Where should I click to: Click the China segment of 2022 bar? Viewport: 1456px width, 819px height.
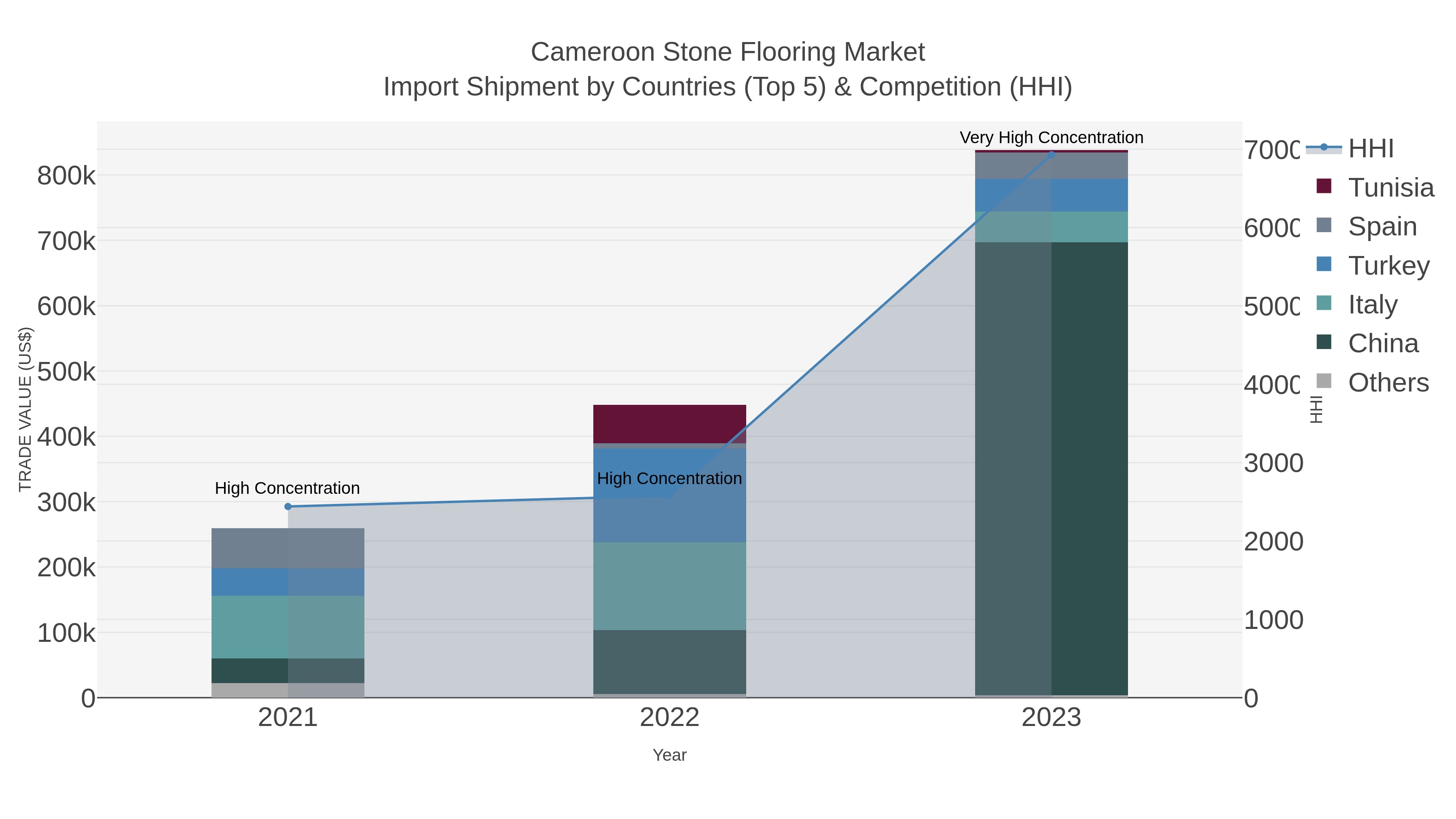pos(669,662)
